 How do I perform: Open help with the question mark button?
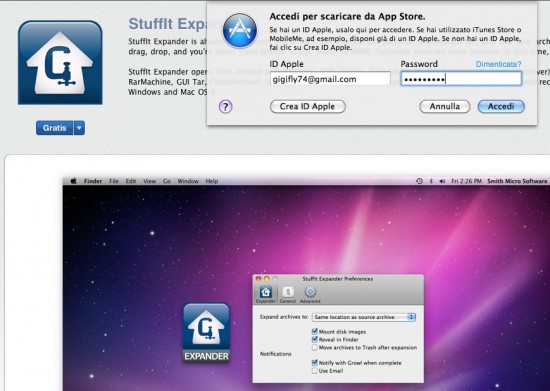coord(226,107)
